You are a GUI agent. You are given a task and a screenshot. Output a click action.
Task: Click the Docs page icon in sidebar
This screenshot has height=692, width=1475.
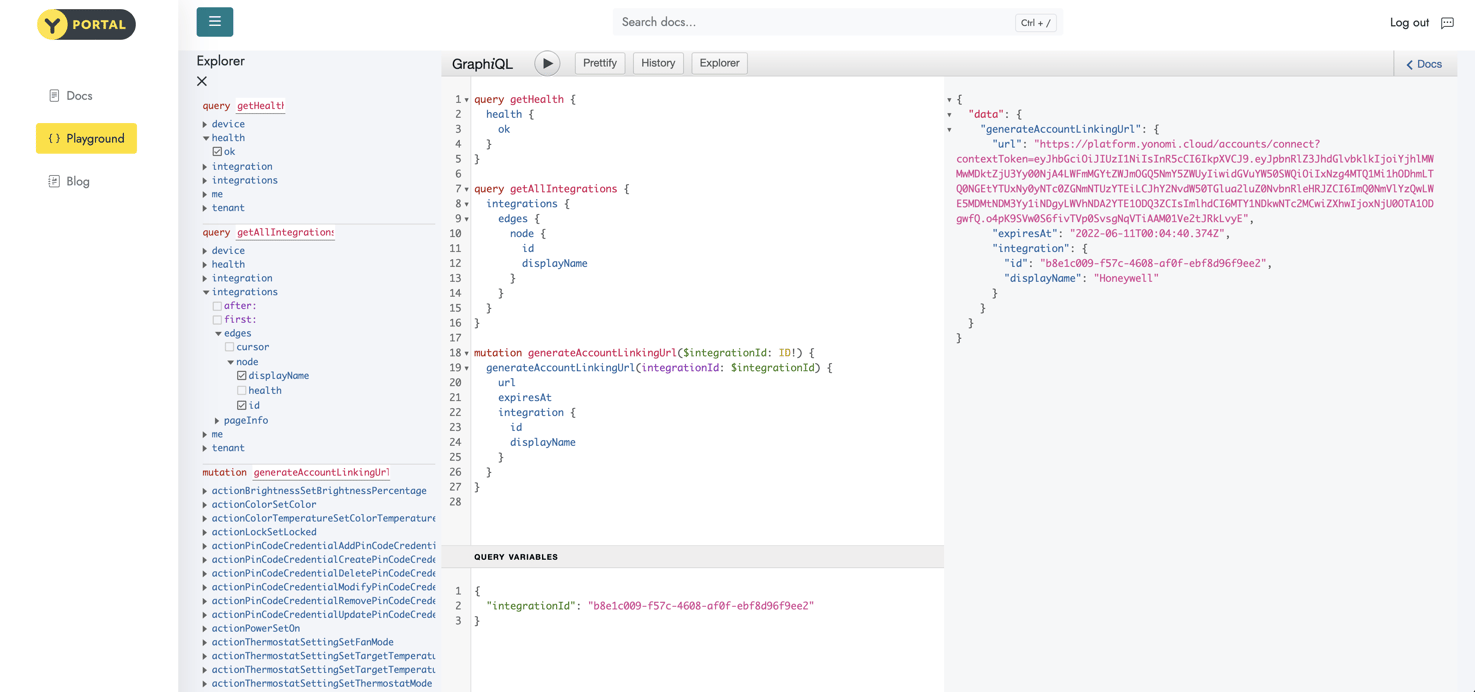(x=54, y=96)
